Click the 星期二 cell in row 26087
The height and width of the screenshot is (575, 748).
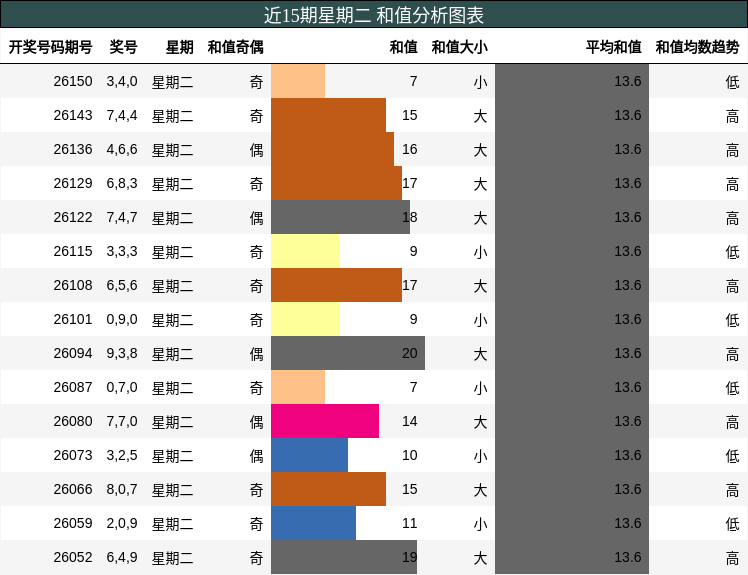pos(173,388)
